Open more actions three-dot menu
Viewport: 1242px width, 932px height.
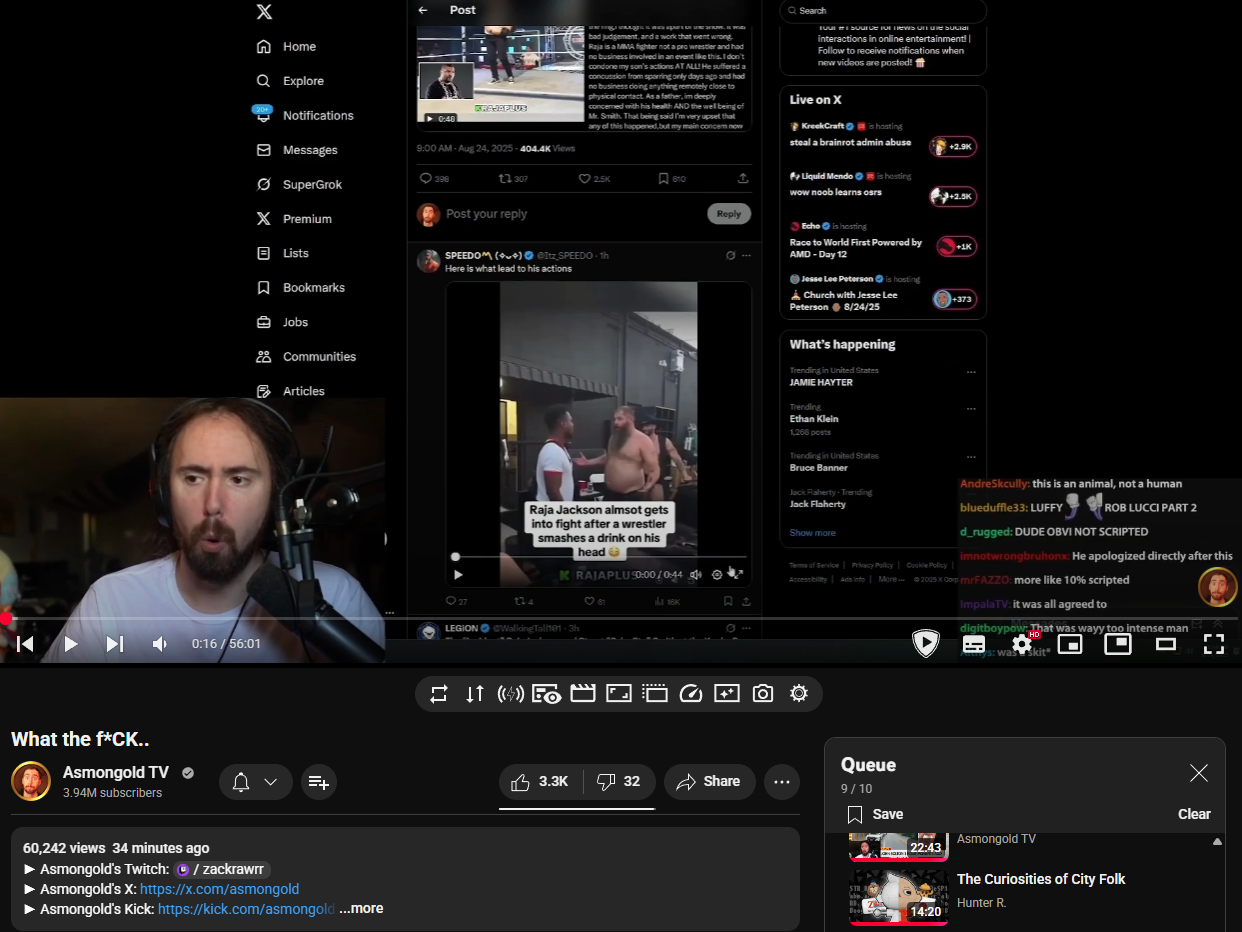(782, 782)
